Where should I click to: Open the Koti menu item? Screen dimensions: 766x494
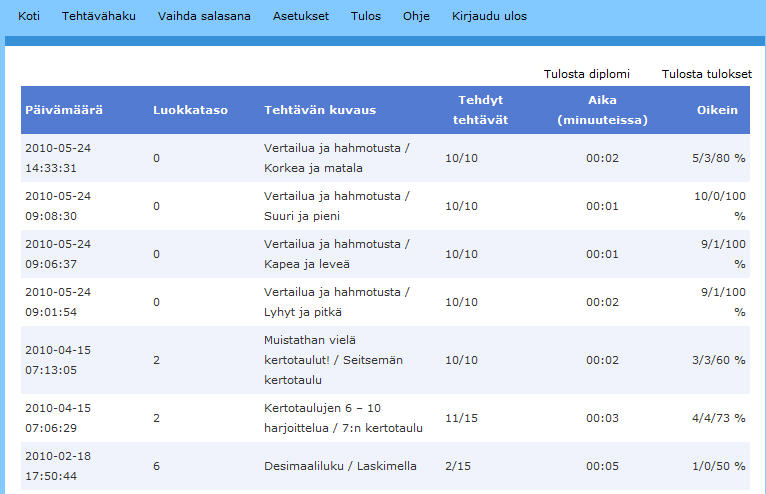[x=29, y=16]
